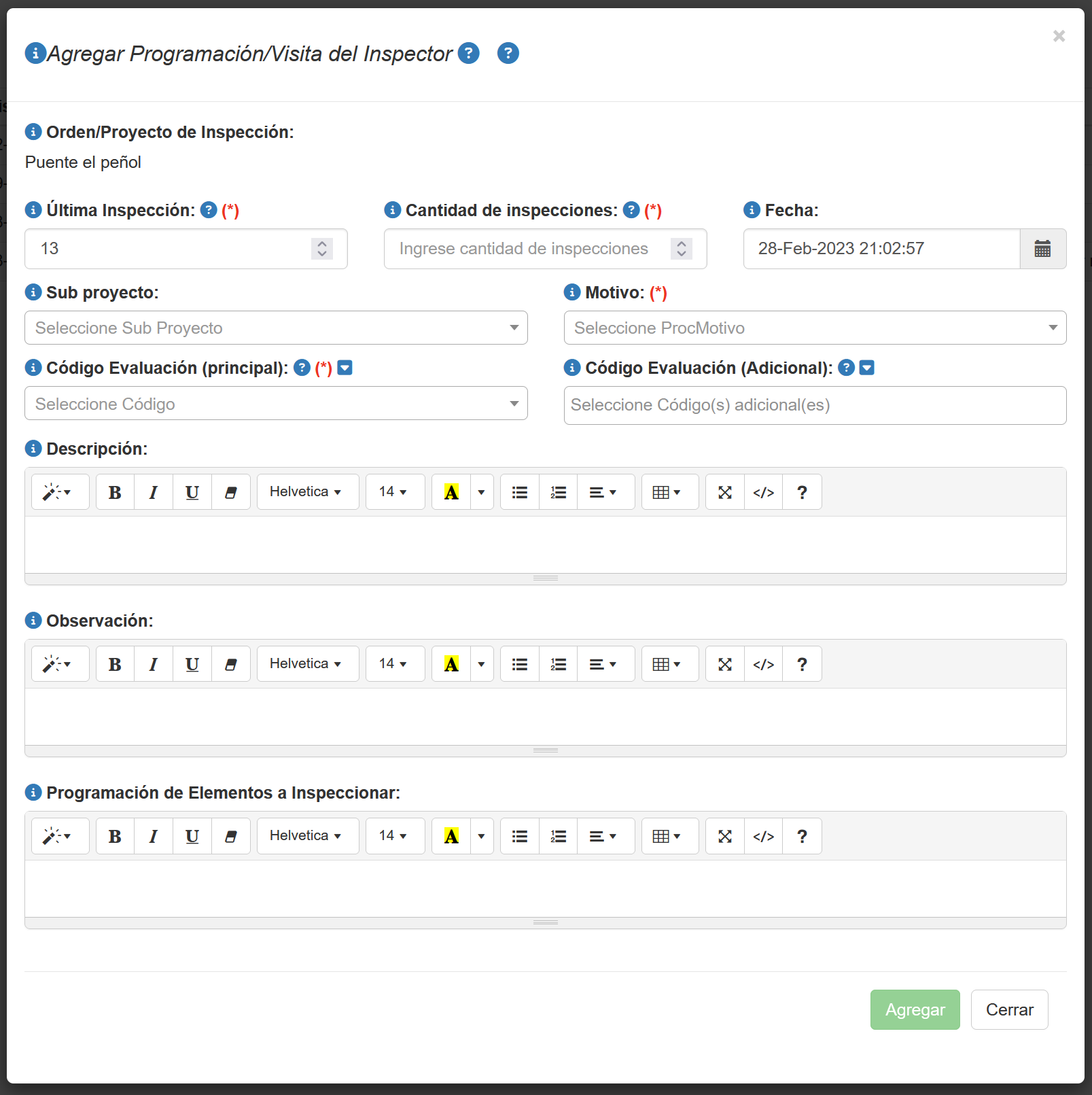Open code view in the Observación editor

tap(764, 664)
